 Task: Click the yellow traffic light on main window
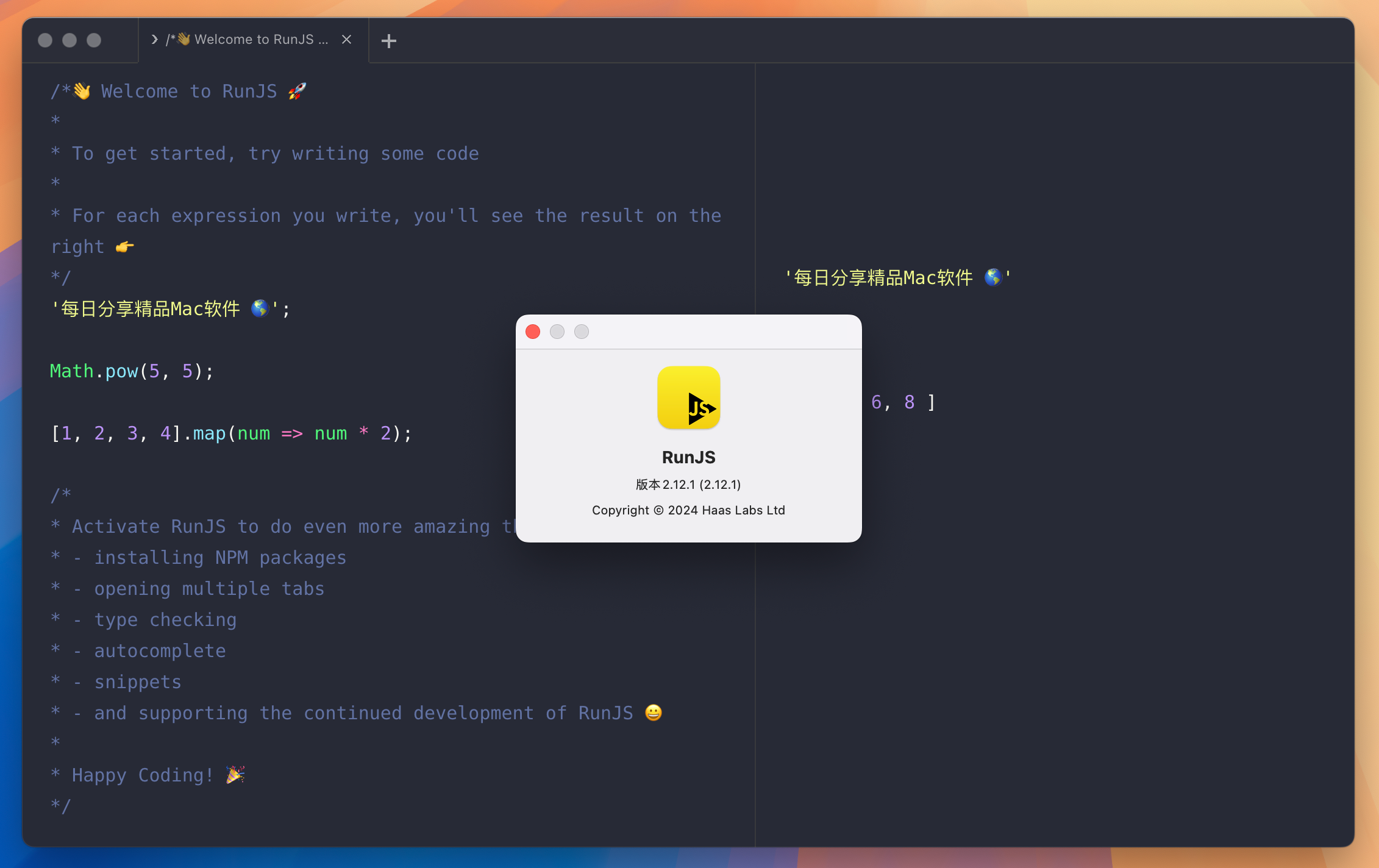69,40
